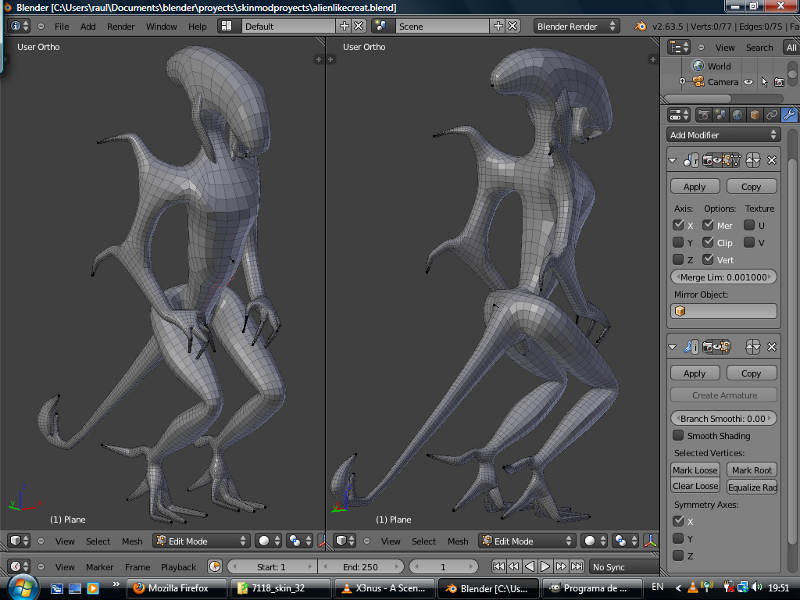Open the No Sync dropdown
The image size is (800, 600).
[624, 566]
